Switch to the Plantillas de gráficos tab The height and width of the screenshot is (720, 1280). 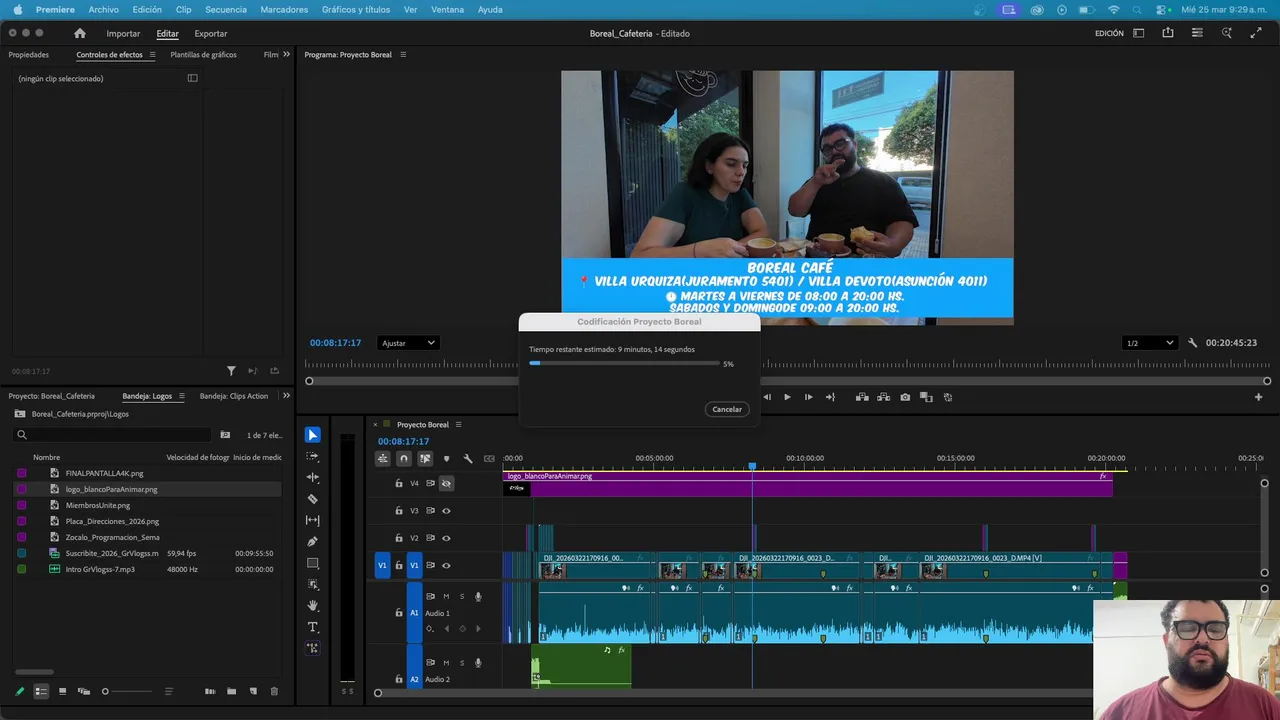(203, 55)
